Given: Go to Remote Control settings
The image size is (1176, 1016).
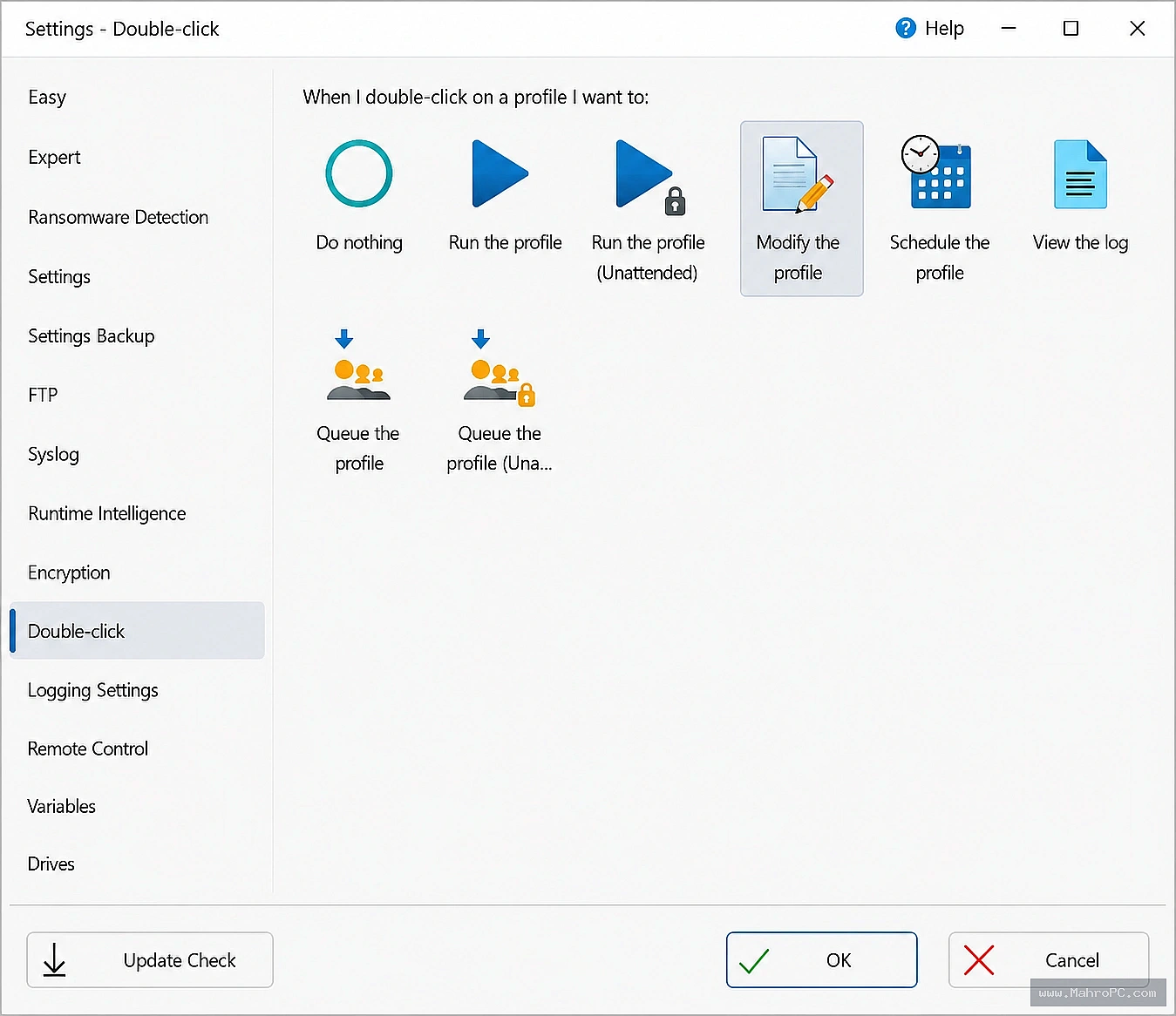Looking at the screenshot, I should point(137,749).
